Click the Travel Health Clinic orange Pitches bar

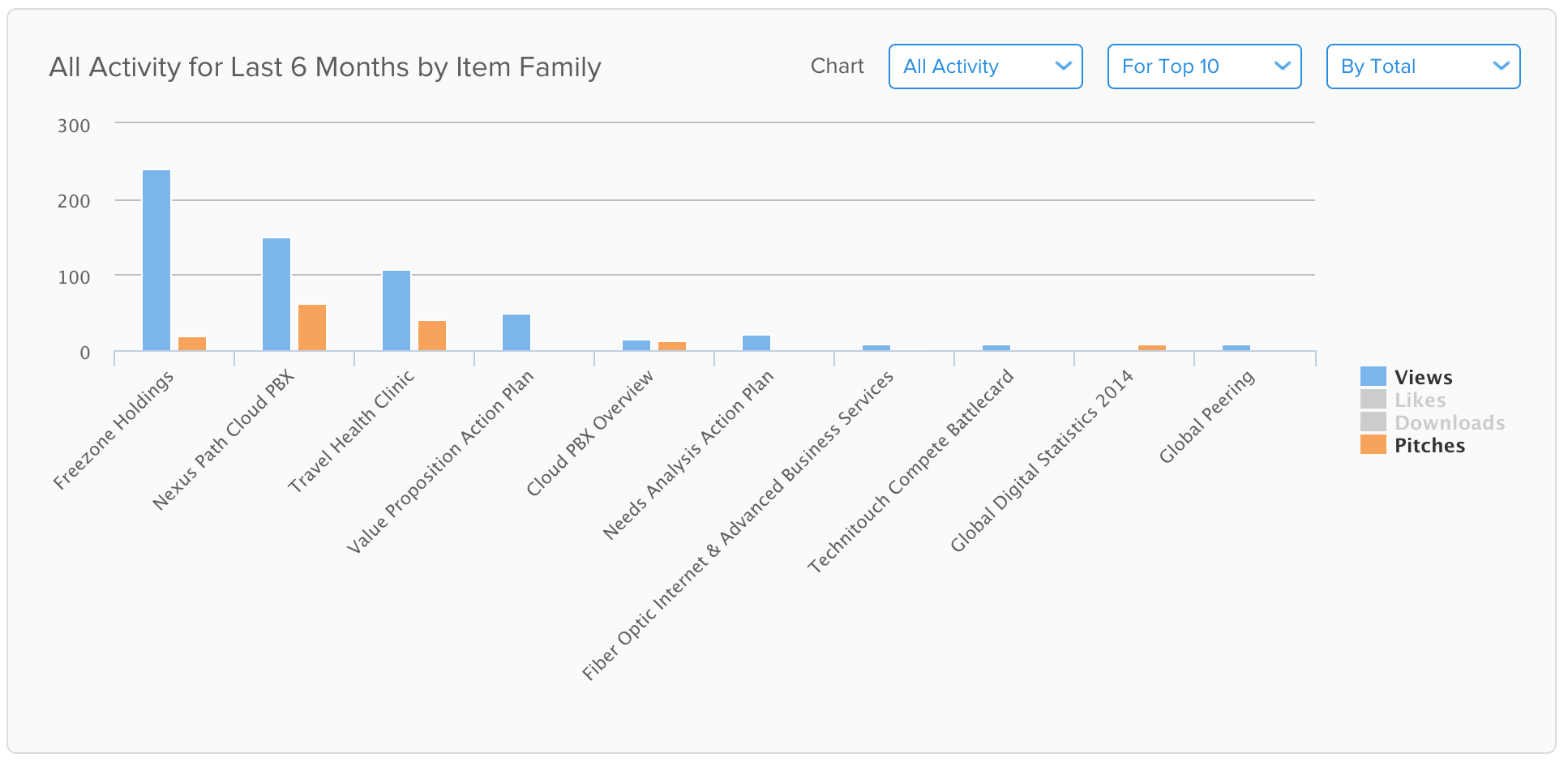click(432, 336)
